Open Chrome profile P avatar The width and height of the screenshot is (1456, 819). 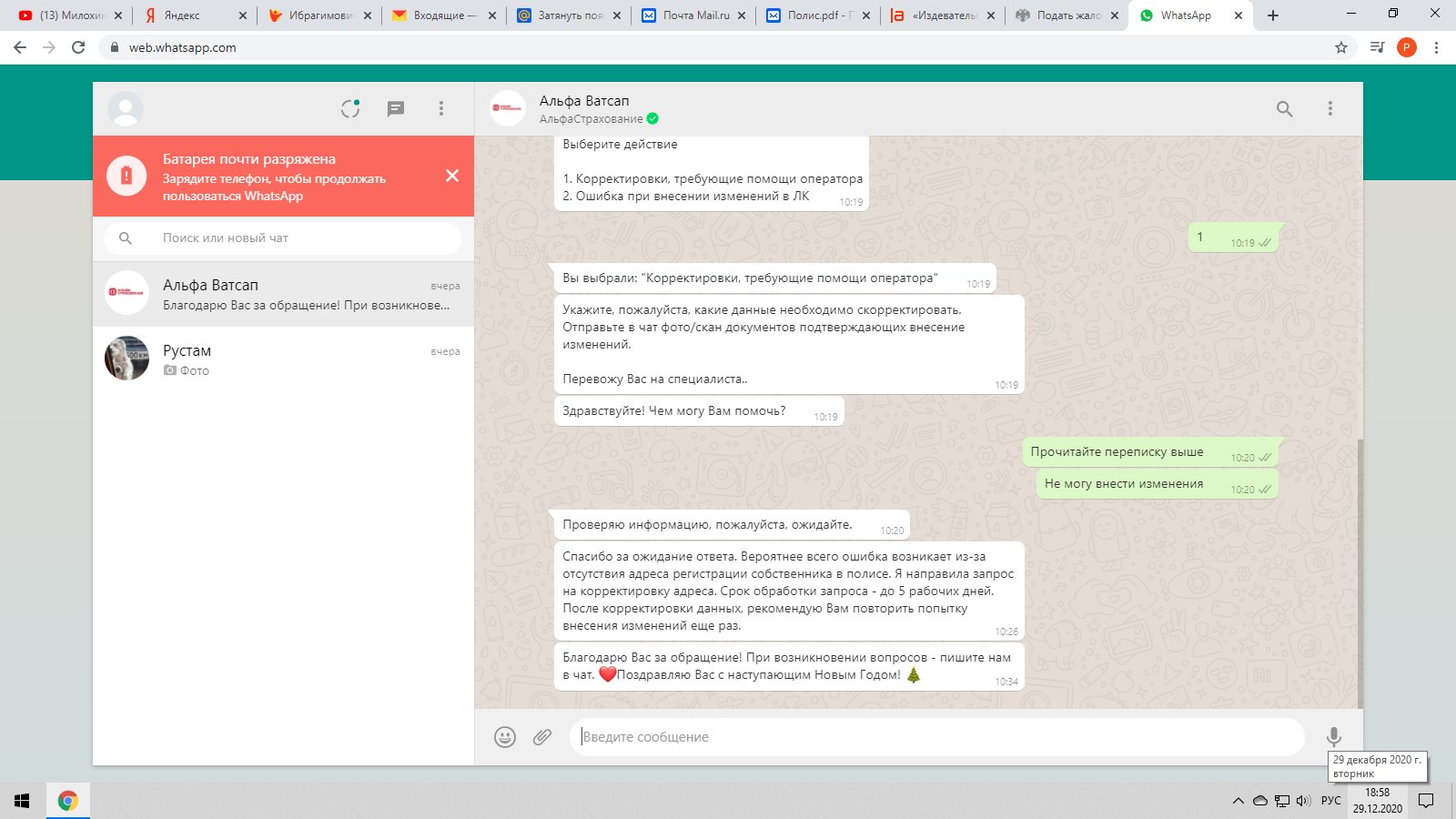[1407, 47]
